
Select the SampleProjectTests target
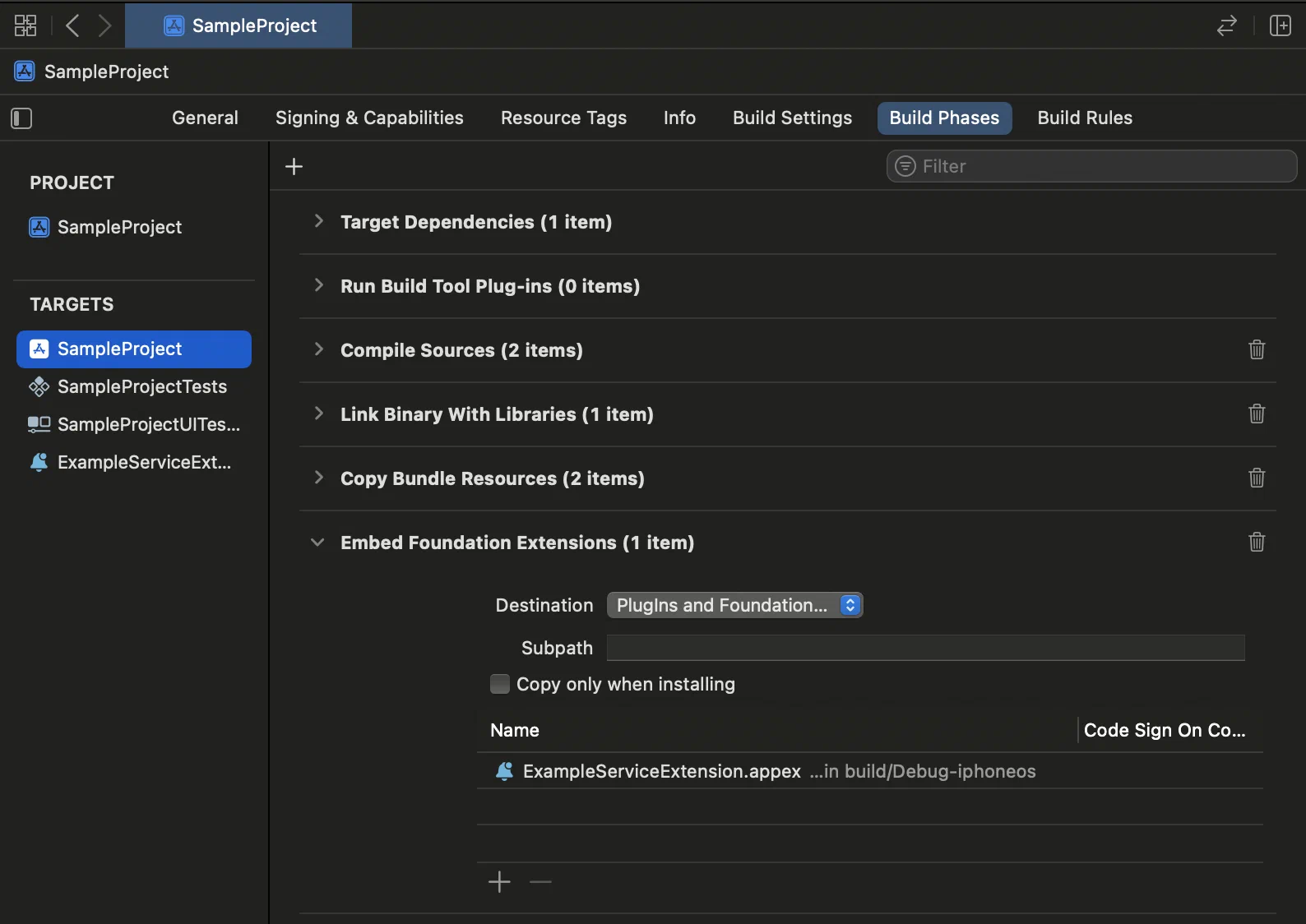tap(141, 386)
